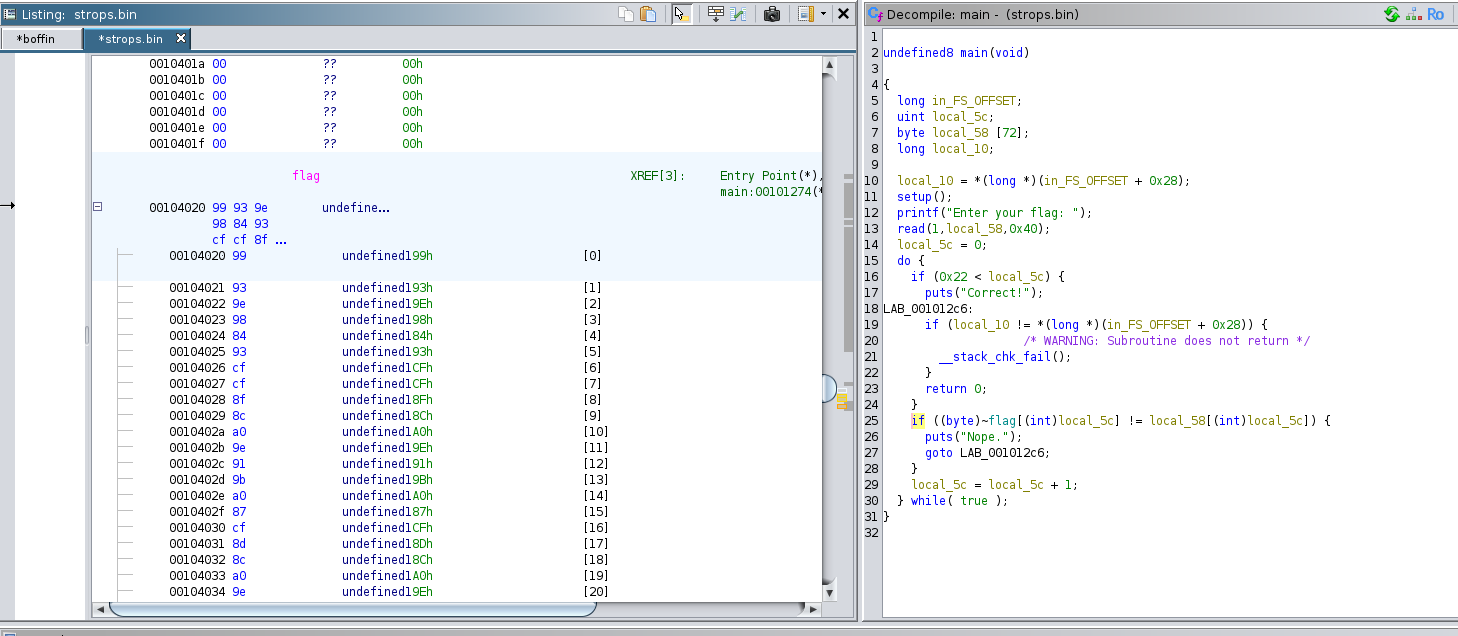Image resolution: width=1458 pixels, height=636 pixels.
Task: Click the Decompile graph hierarchy icon
Action: pyautogui.click(x=1413, y=14)
